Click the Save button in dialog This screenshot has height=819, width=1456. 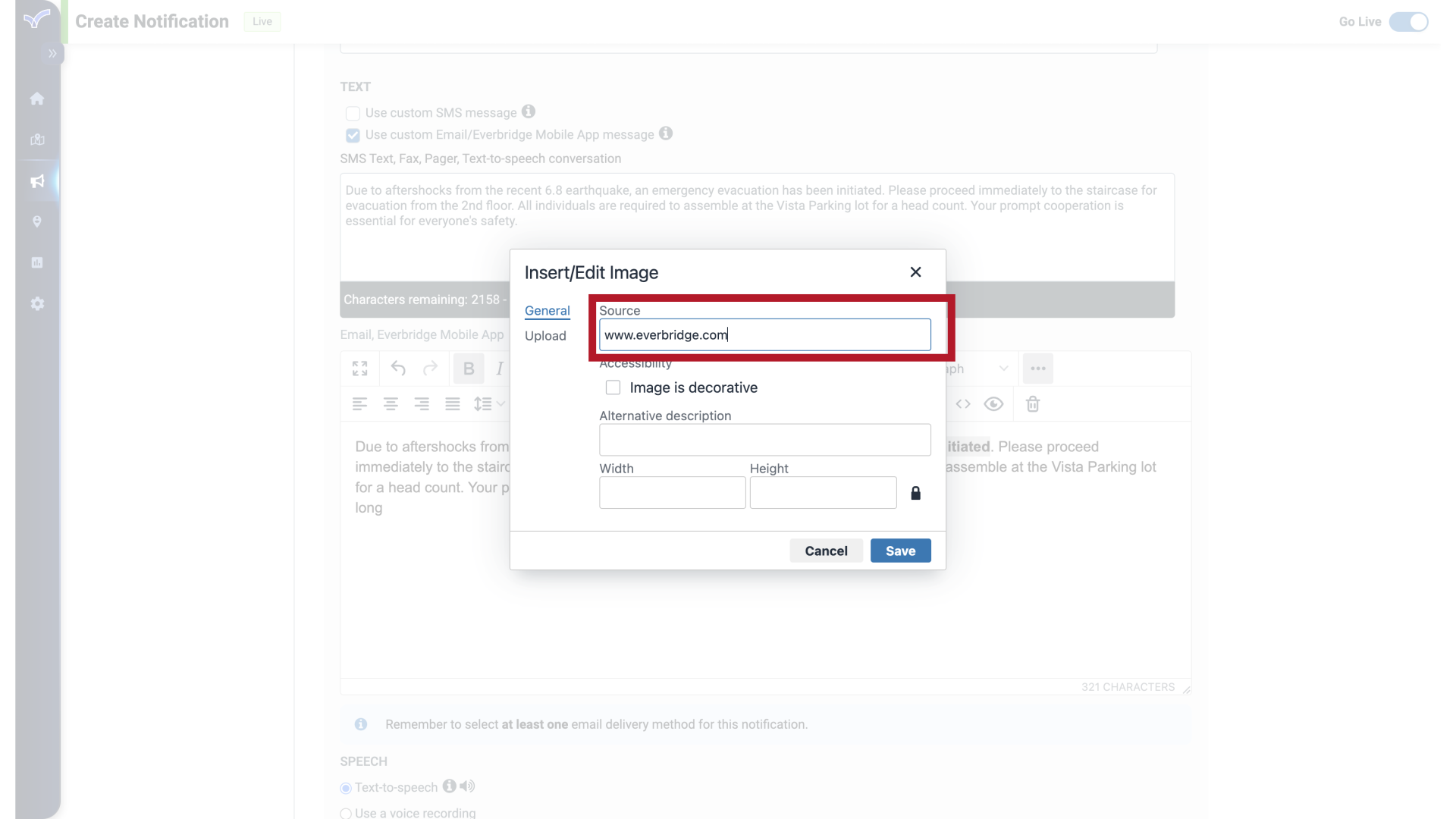tap(900, 551)
